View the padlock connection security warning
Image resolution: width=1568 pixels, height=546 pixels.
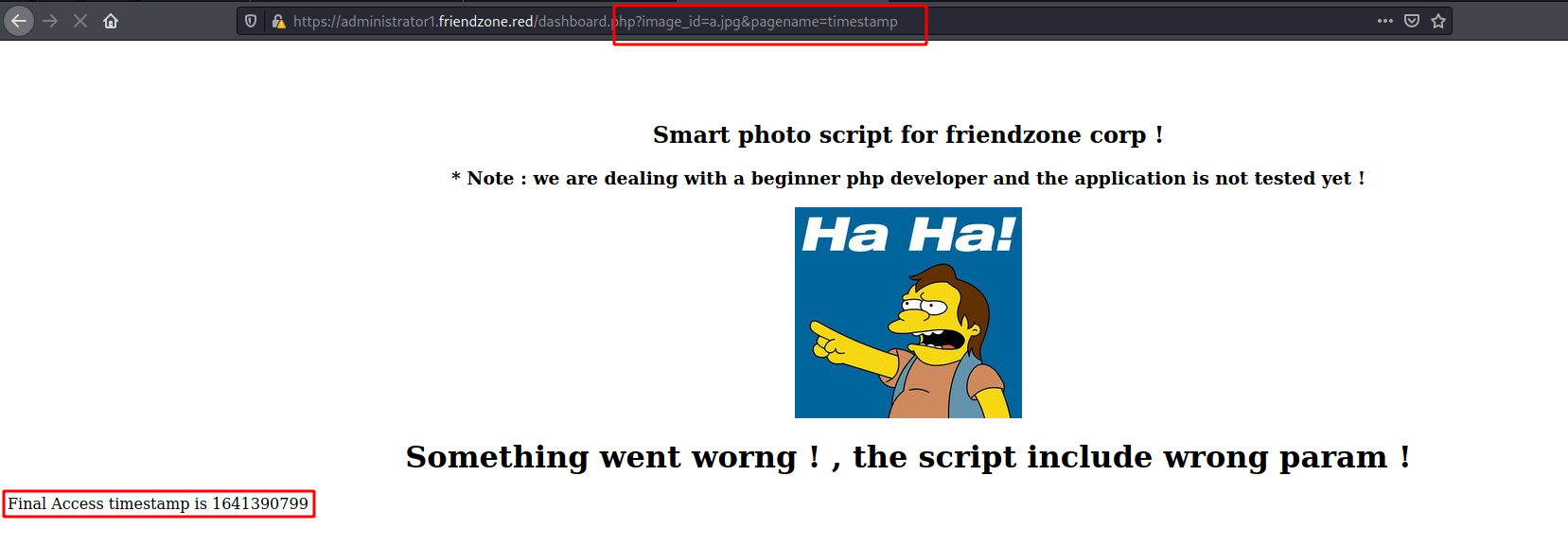point(278,21)
